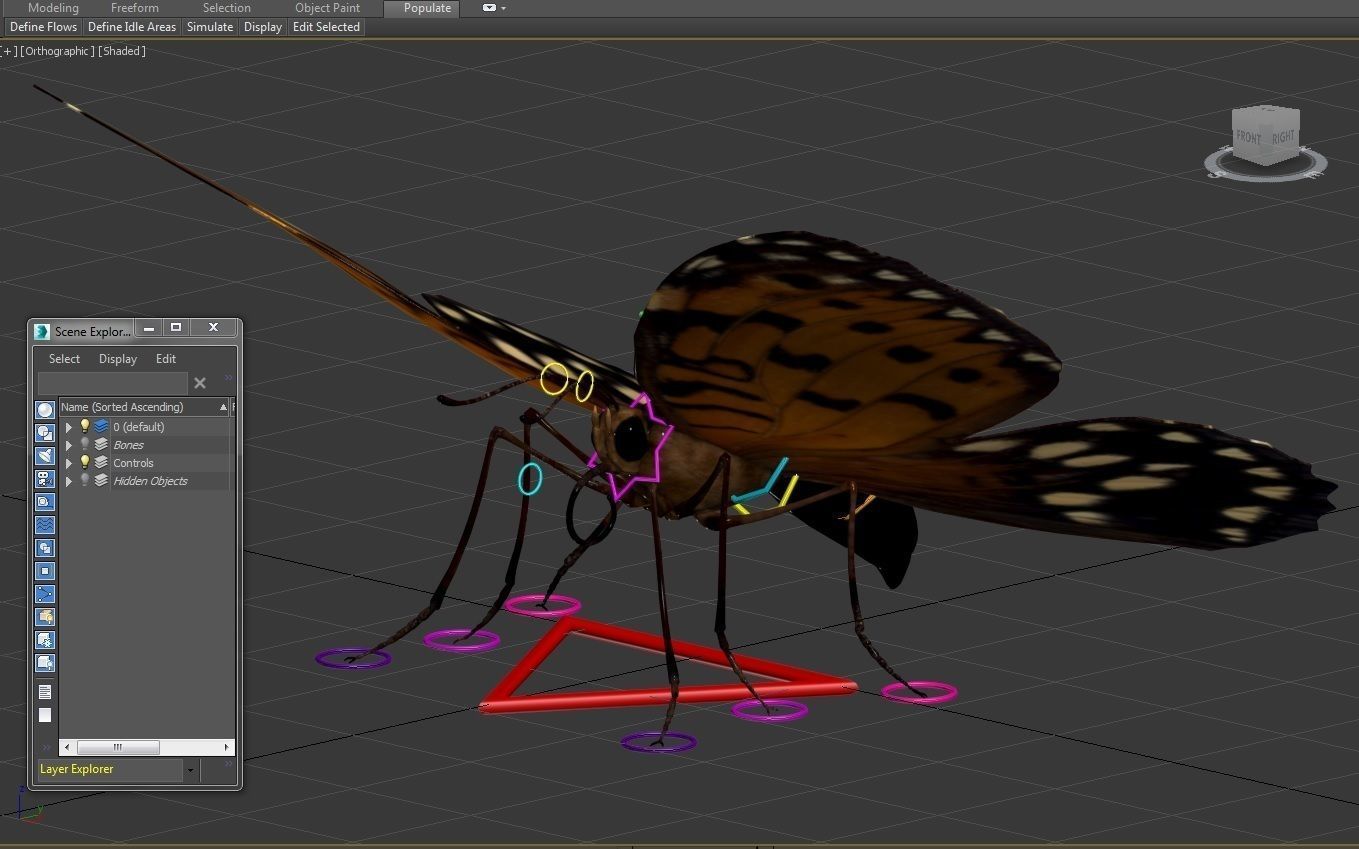Switch to the Modeling ribbon tab
The height and width of the screenshot is (849, 1359).
point(53,8)
